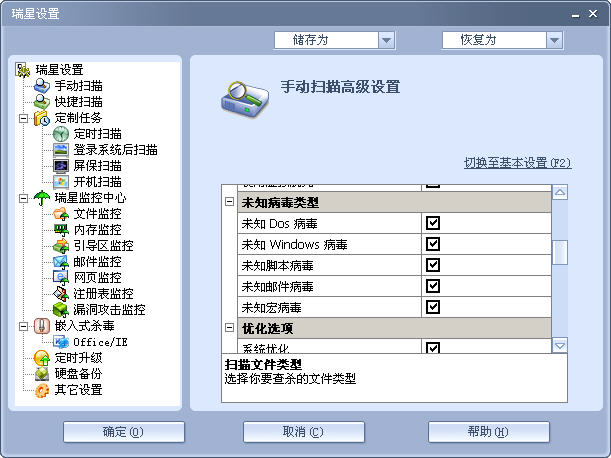Click the 定制任务 folder clock icon
Screen dimensions: 611x458
tap(42, 118)
